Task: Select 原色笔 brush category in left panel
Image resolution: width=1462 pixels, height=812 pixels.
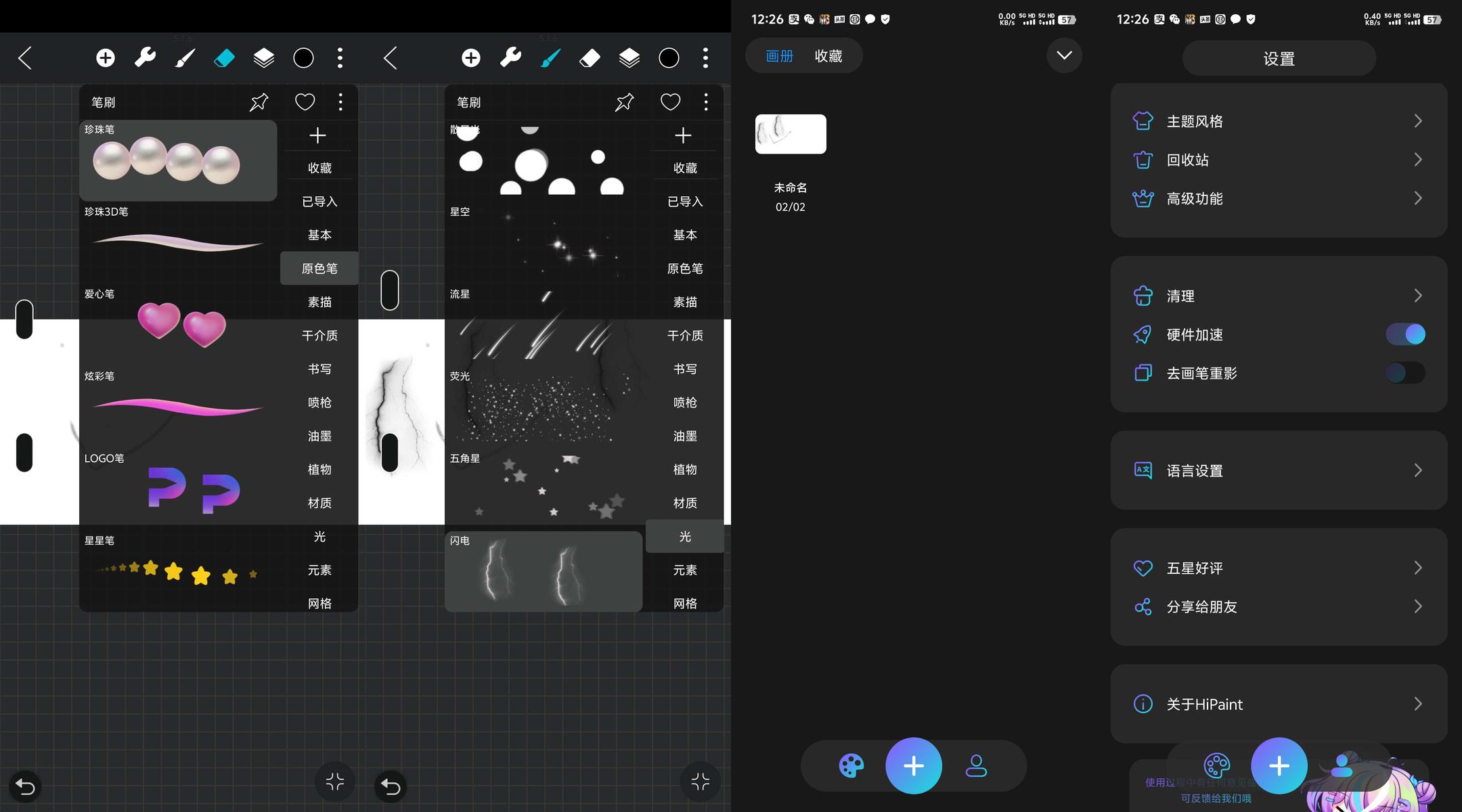Action: click(x=319, y=269)
